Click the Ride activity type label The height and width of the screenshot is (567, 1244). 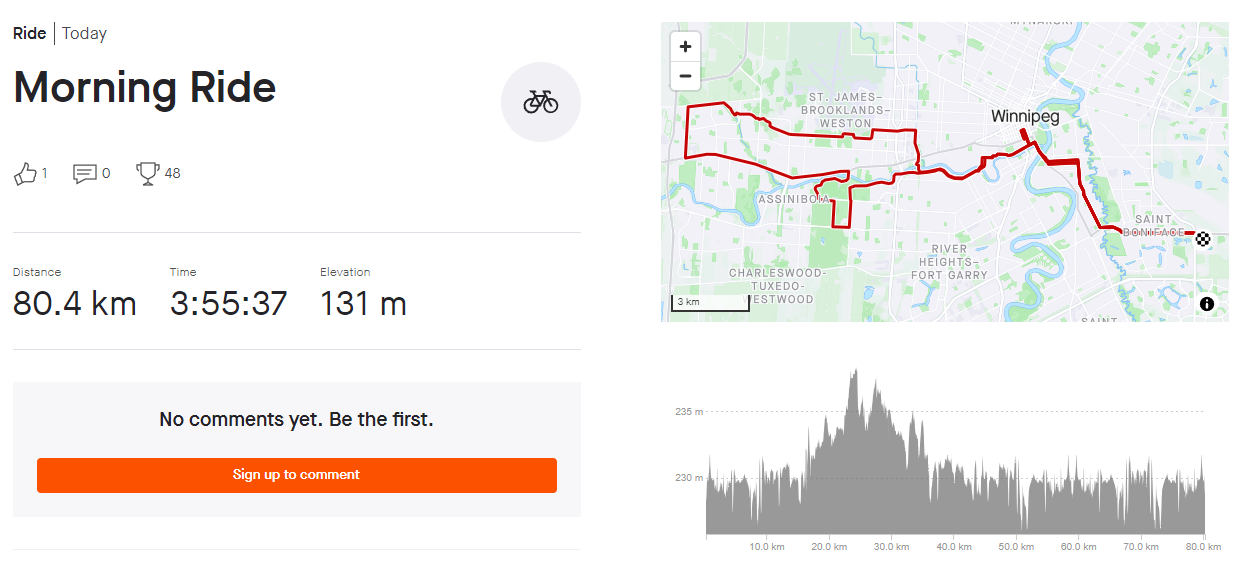pyautogui.click(x=30, y=34)
